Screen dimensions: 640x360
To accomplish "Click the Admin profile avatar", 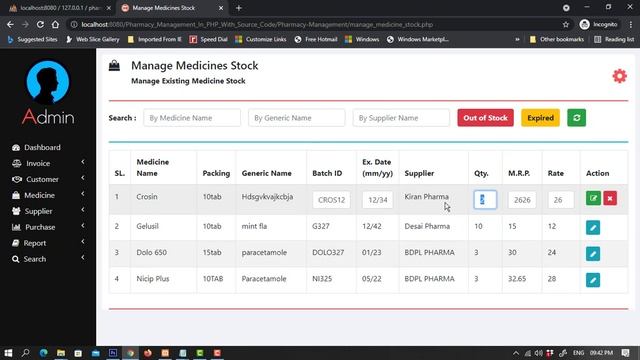I will point(48,82).
